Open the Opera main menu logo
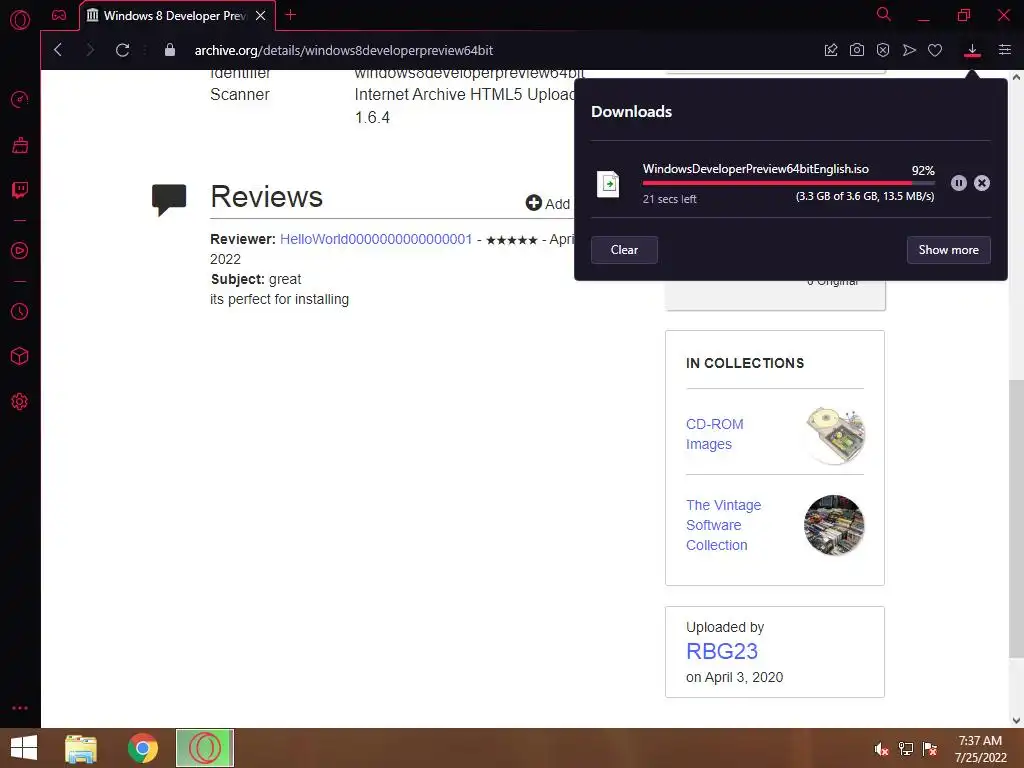The height and width of the screenshot is (768, 1024). [x=20, y=20]
